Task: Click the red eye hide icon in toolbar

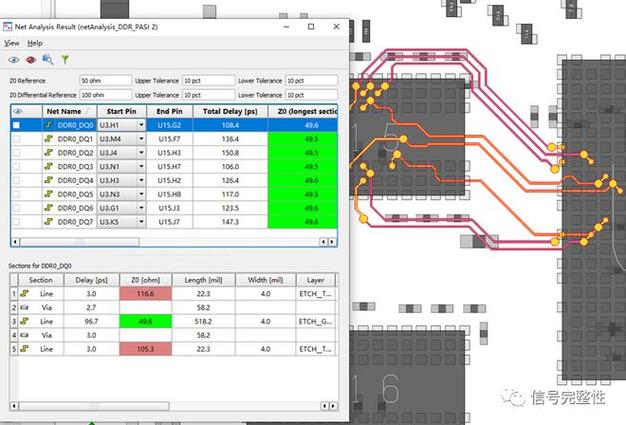Action: 31,60
